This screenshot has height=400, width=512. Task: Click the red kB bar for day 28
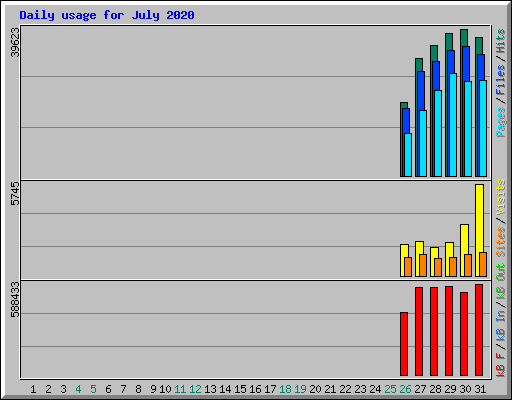(x=434, y=331)
